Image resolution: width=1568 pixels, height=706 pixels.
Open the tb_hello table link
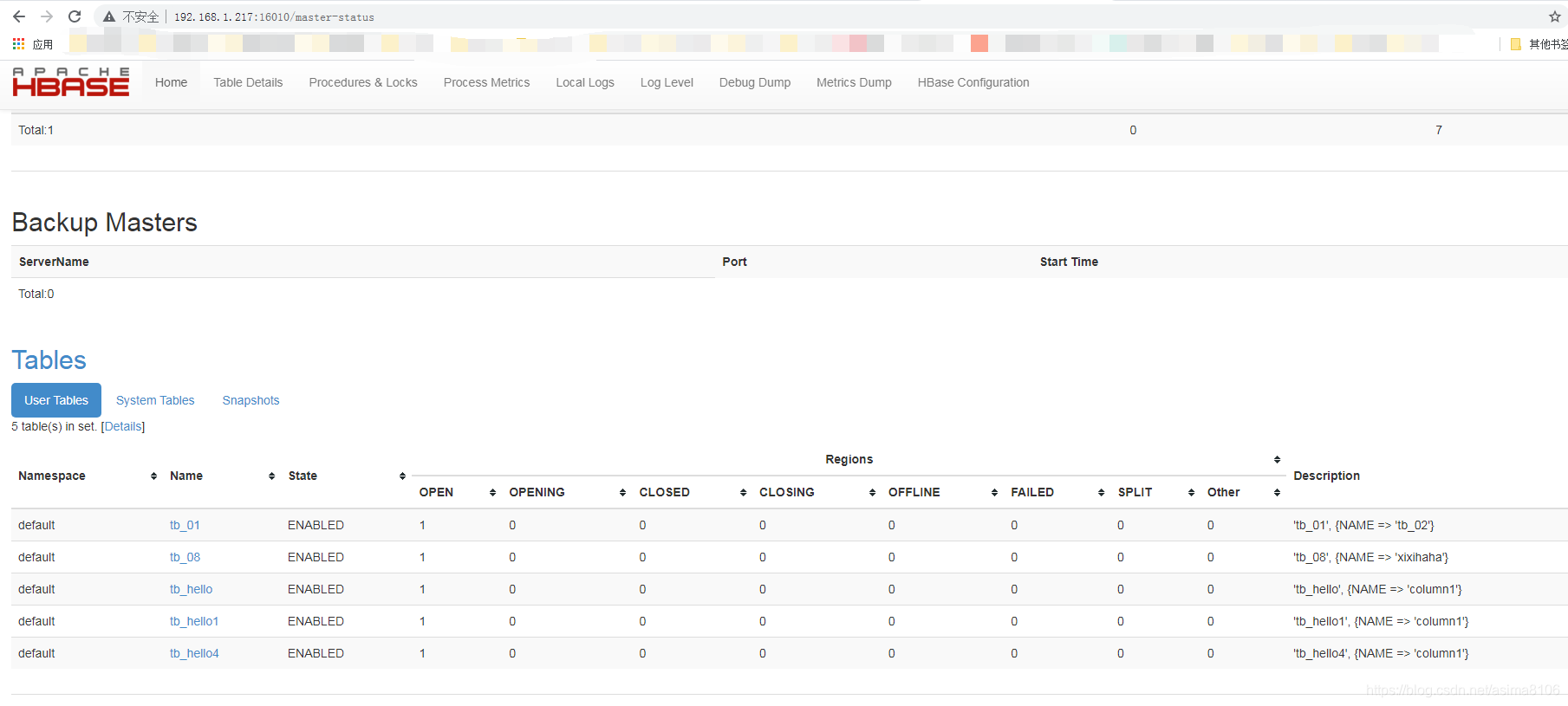191,589
